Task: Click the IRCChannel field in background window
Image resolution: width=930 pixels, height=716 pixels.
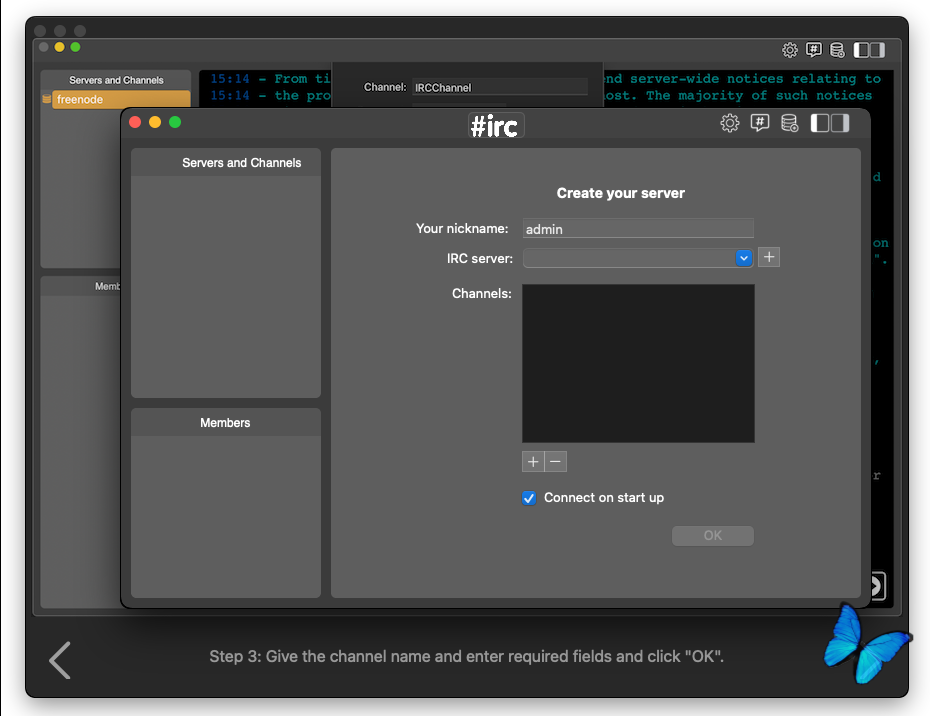Action: pos(500,87)
